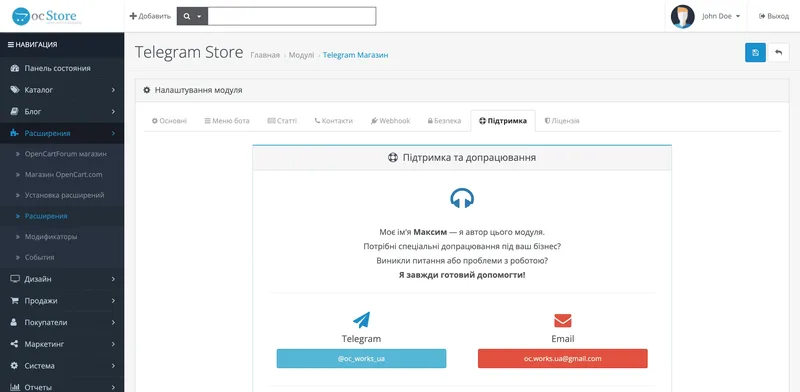
Task: Expand the Продажи menu
Action: 62,301
